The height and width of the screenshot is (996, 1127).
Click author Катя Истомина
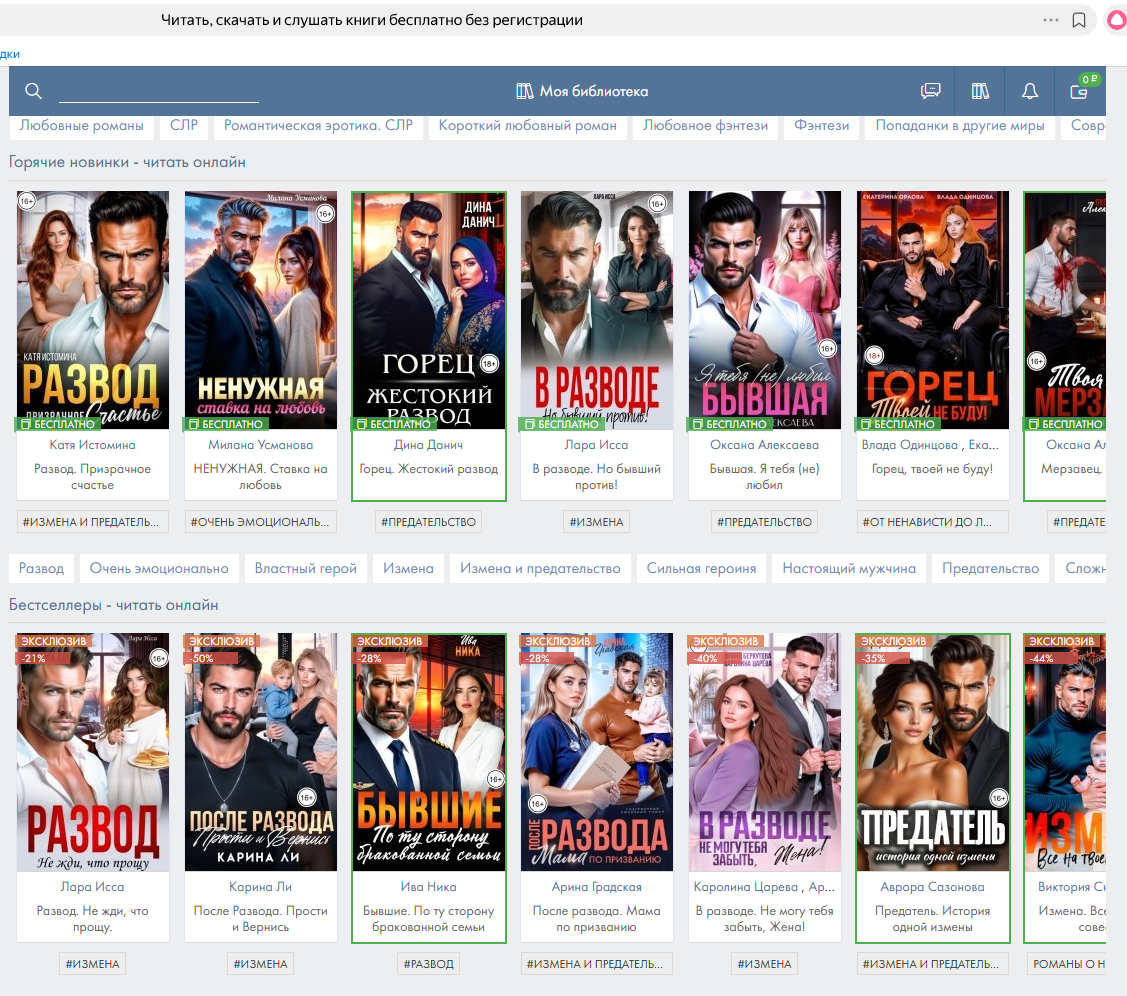pos(92,445)
